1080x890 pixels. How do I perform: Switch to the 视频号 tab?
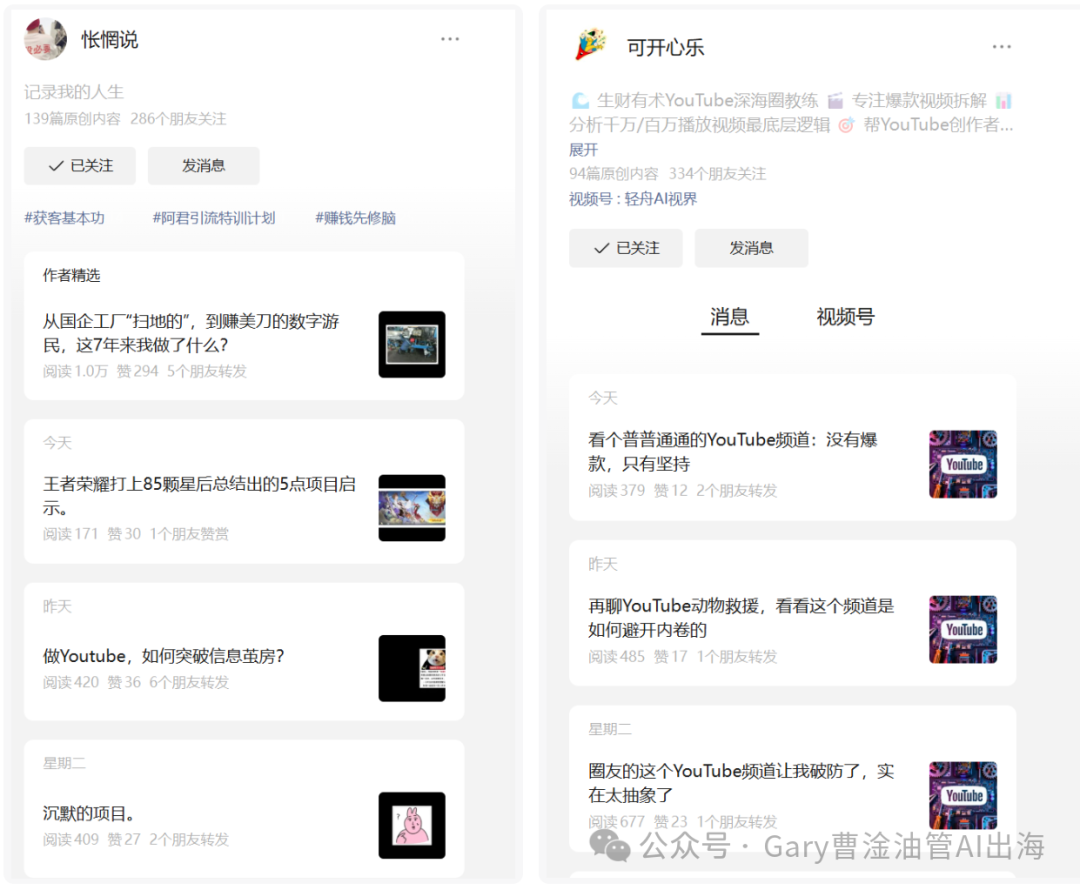(x=845, y=317)
